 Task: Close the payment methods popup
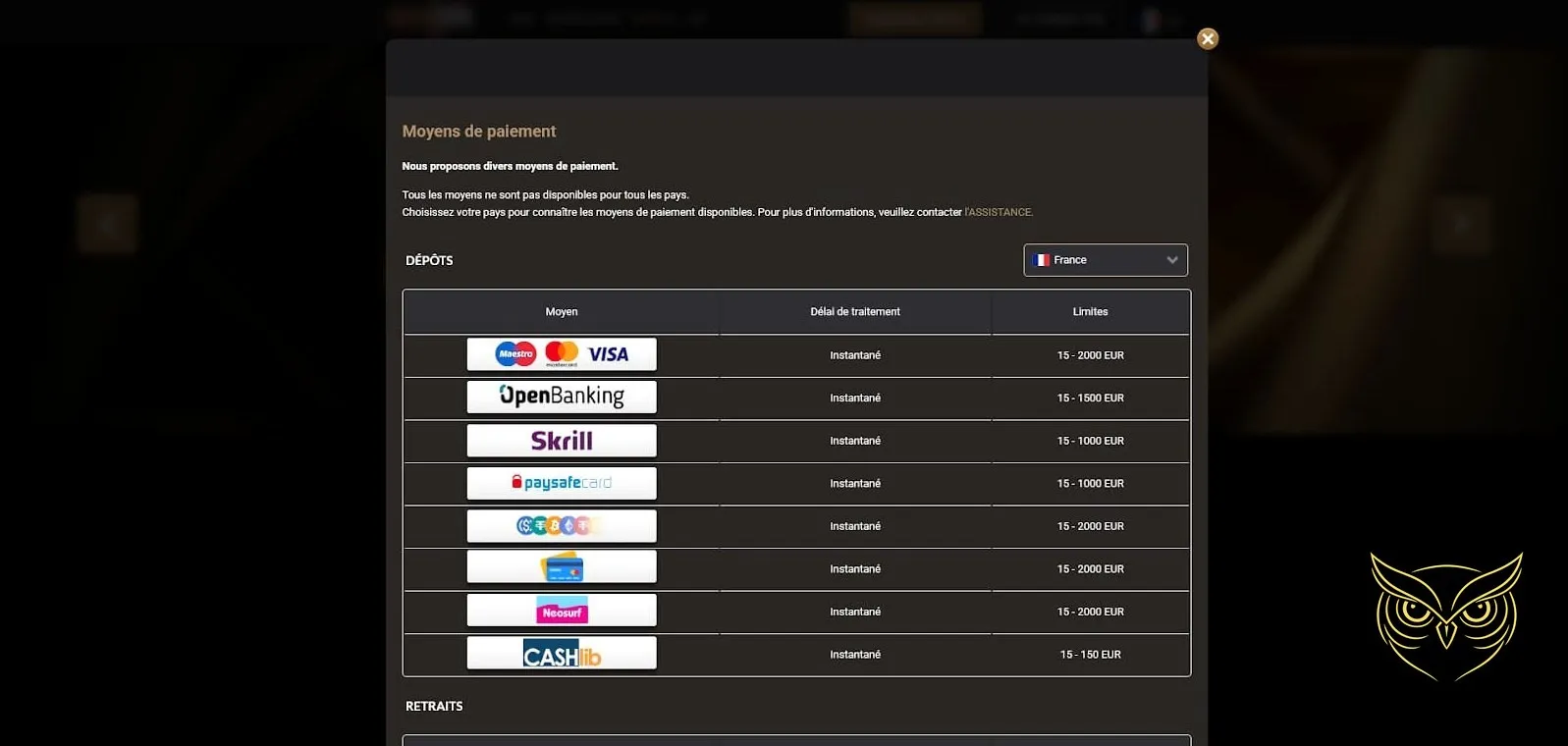coord(1208,38)
